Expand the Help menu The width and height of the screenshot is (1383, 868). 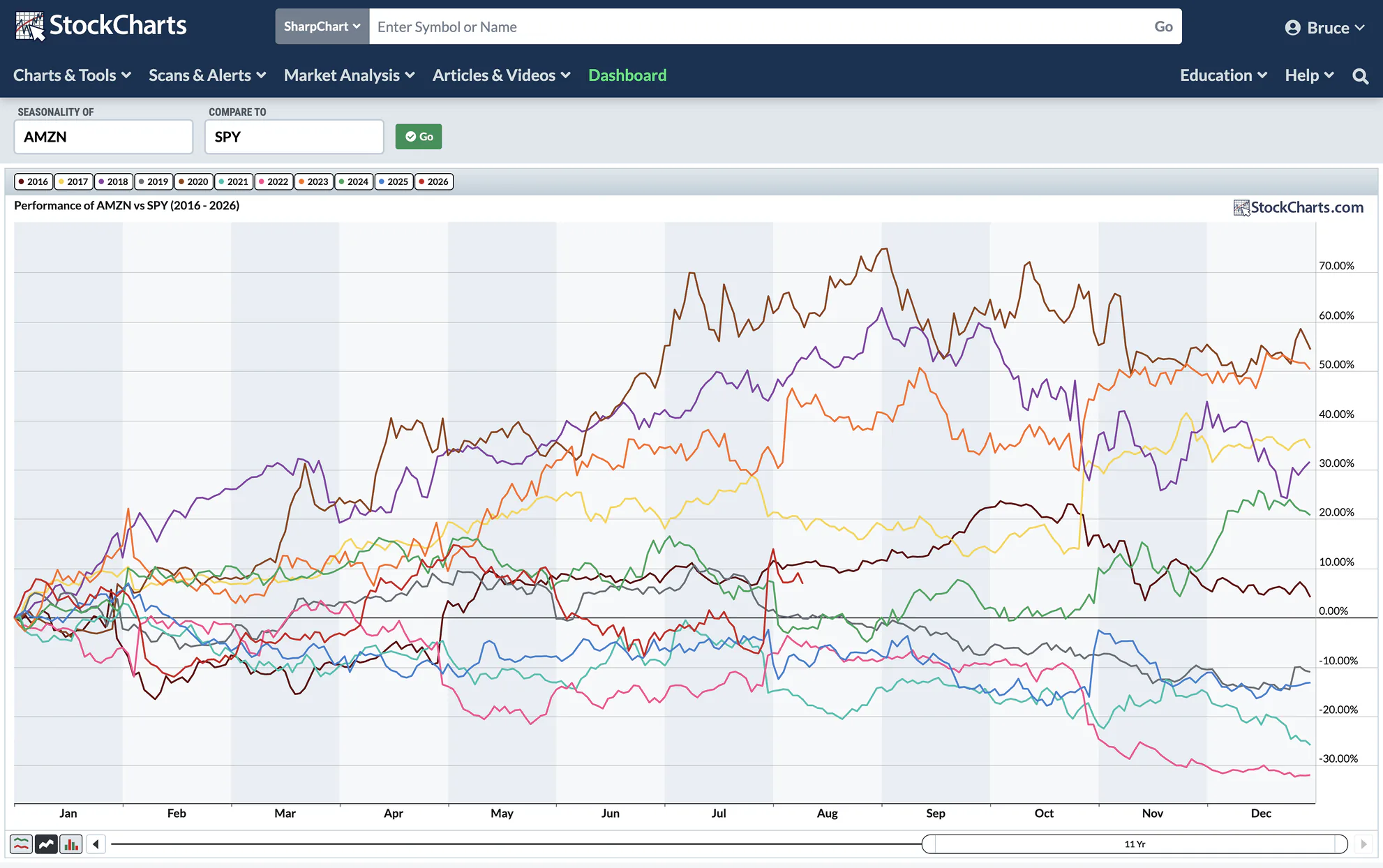tap(1309, 75)
